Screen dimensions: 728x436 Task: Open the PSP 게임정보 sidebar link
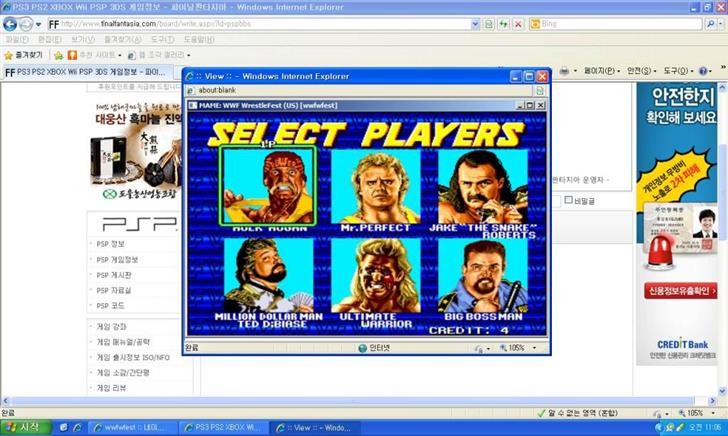click(117, 260)
